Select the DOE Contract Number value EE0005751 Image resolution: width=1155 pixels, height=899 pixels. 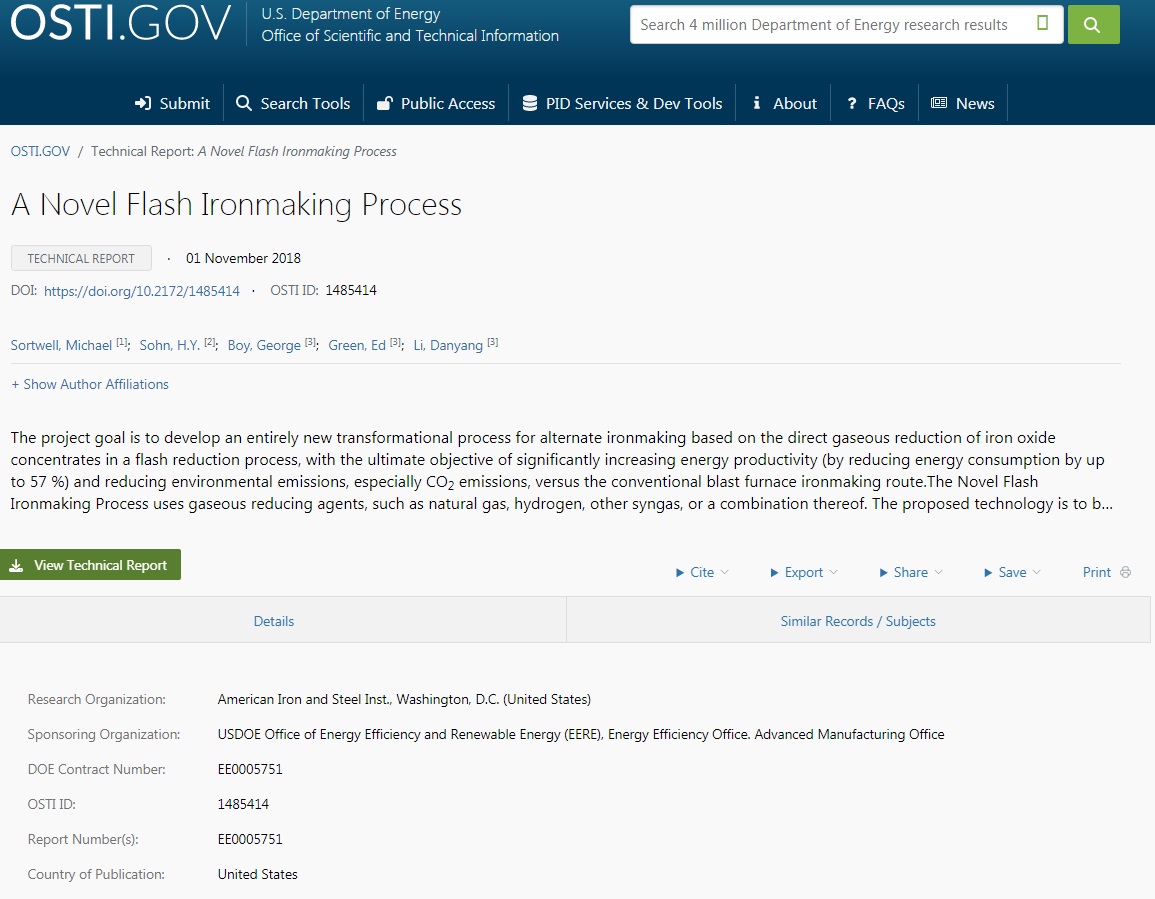250,769
